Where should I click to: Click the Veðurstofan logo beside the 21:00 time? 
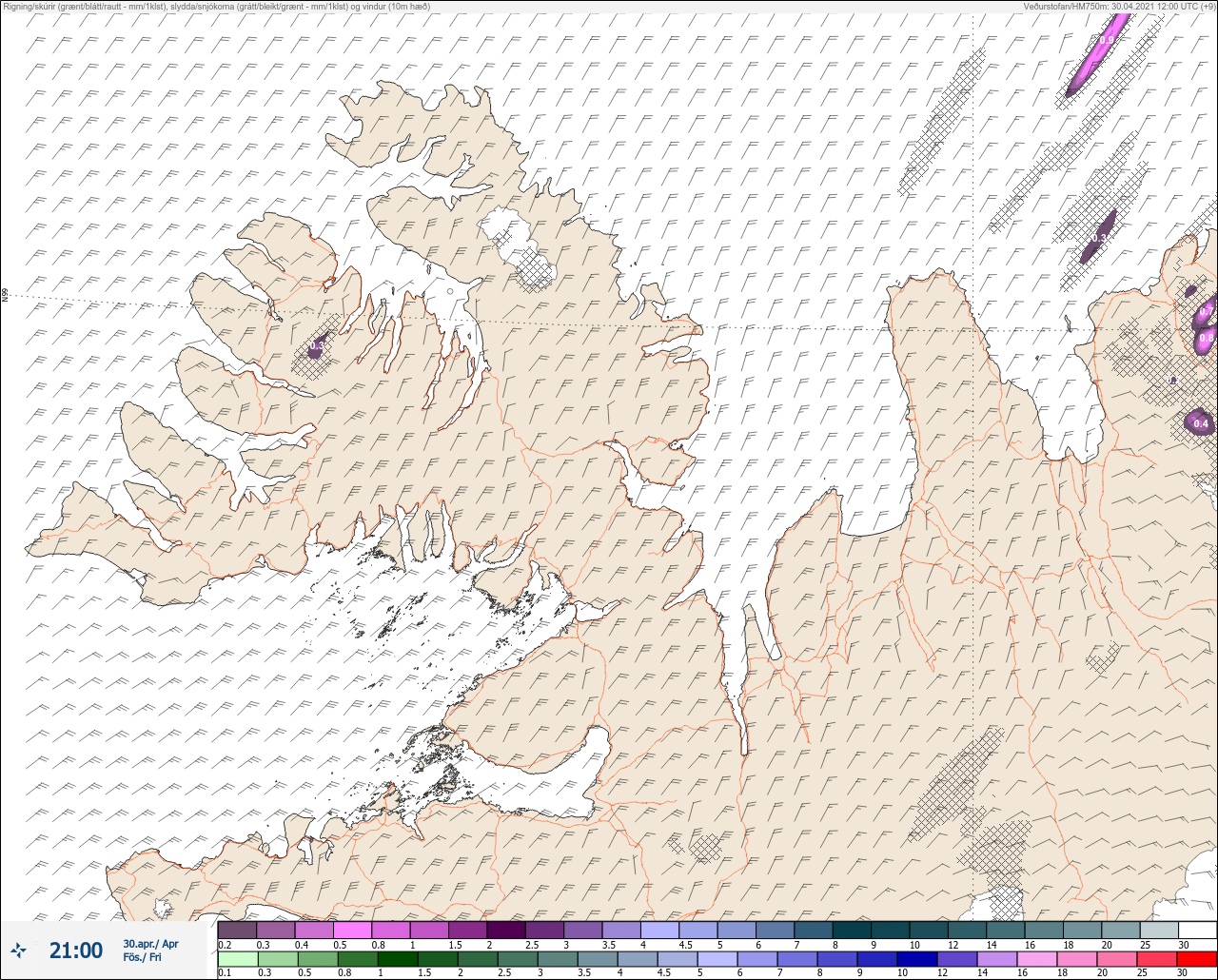pyautogui.click(x=18, y=950)
